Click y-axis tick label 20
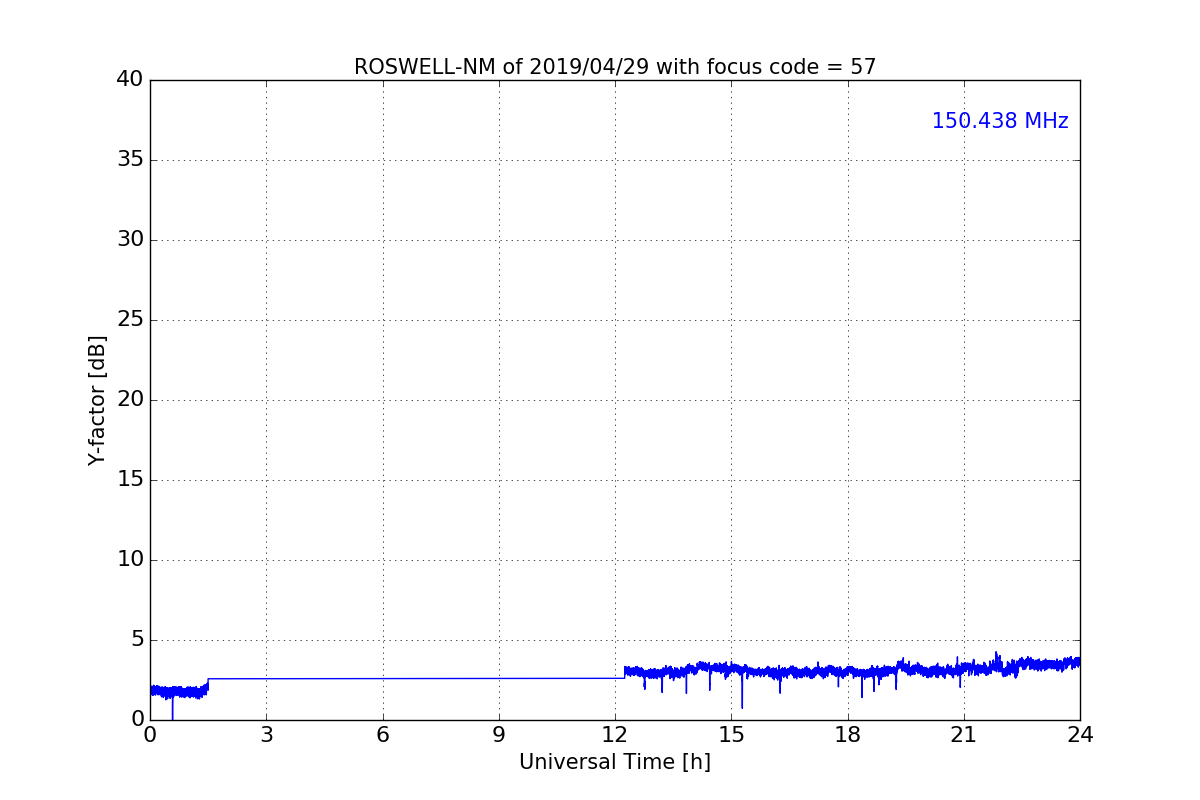The image size is (1200, 800). click(x=129, y=400)
